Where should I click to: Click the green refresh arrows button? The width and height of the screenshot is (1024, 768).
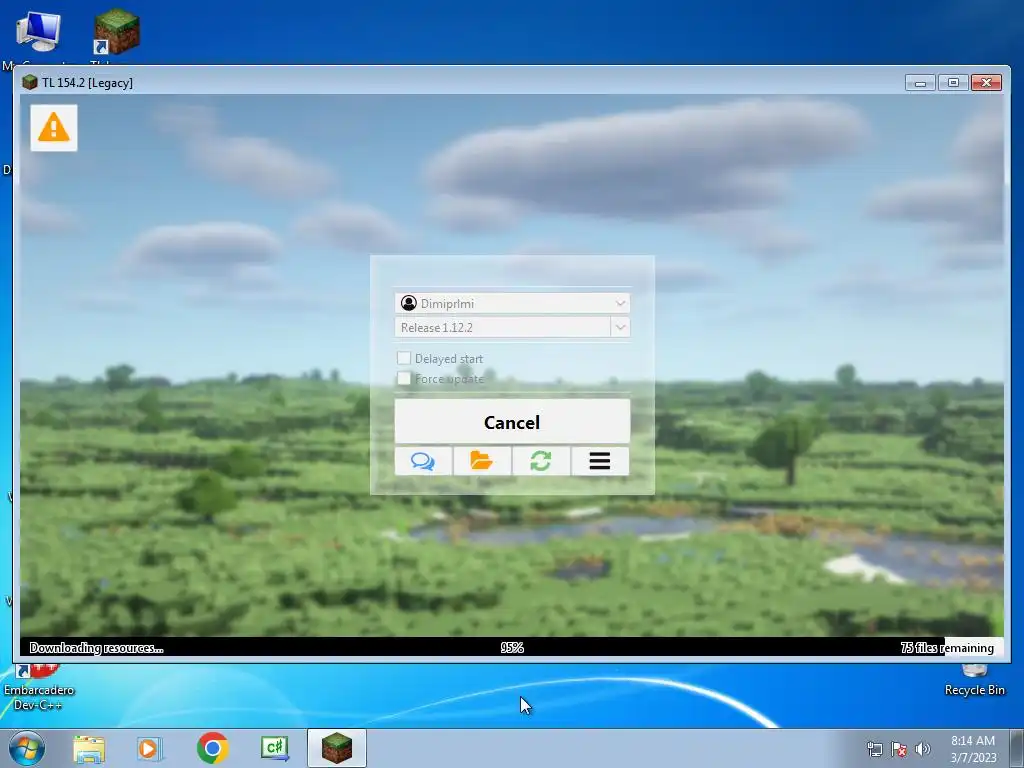pyautogui.click(x=541, y=461)
